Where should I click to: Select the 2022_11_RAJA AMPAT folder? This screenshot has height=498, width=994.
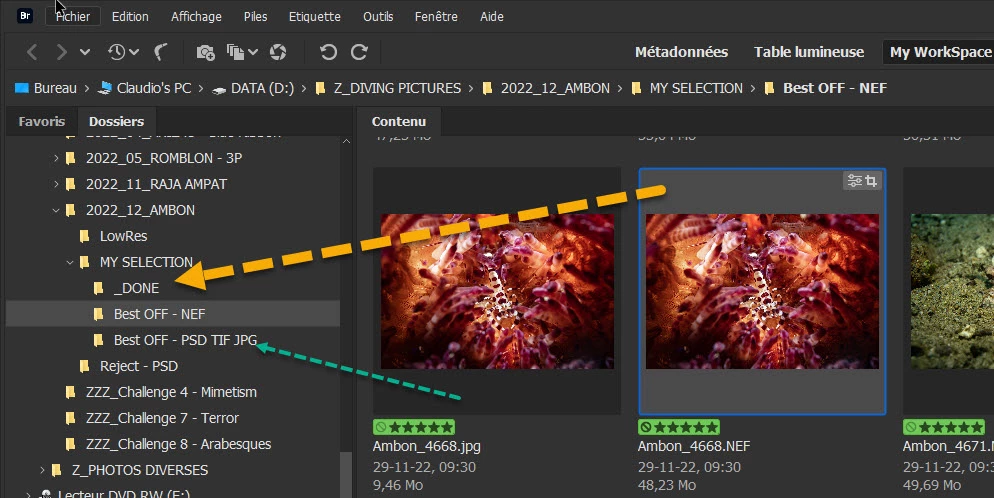[157, 184]
